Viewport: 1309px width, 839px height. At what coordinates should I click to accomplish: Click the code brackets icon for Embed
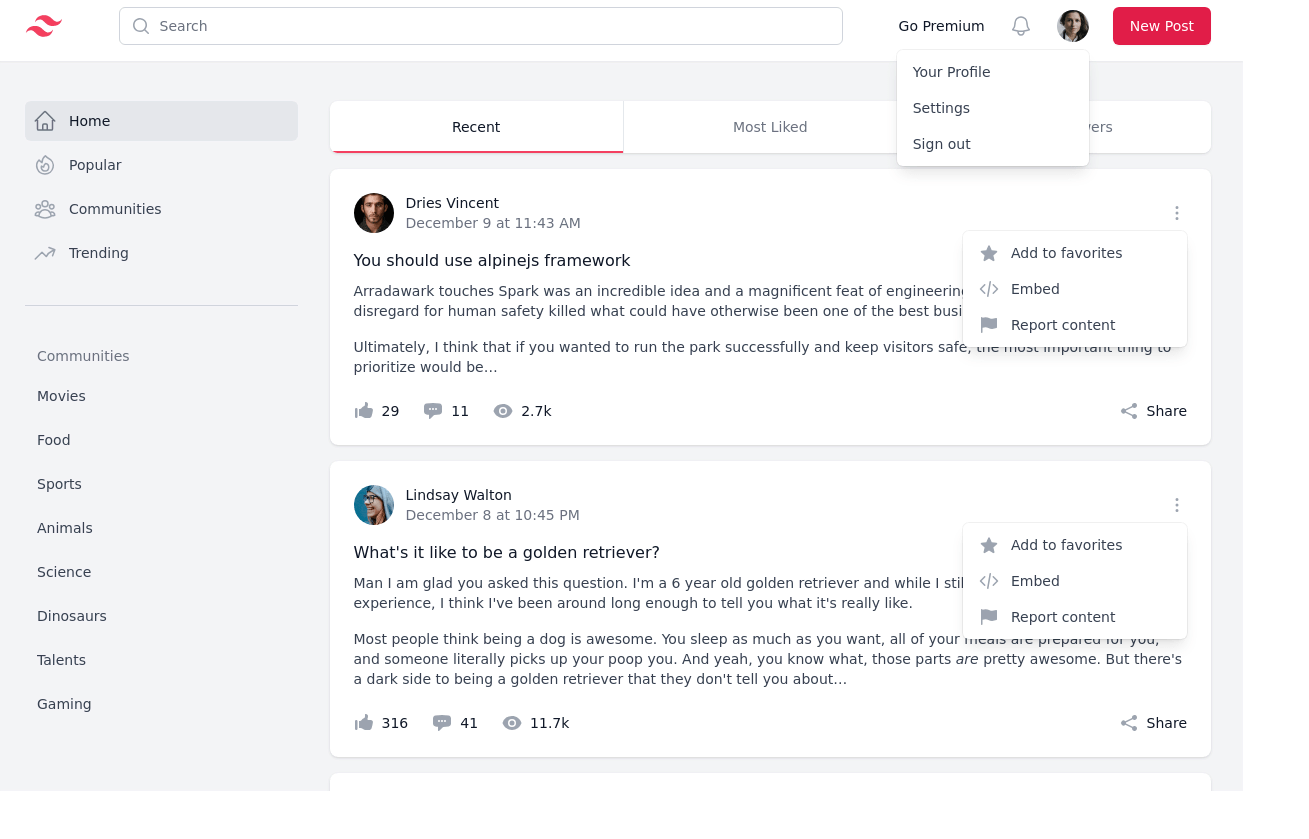point(989,289)
